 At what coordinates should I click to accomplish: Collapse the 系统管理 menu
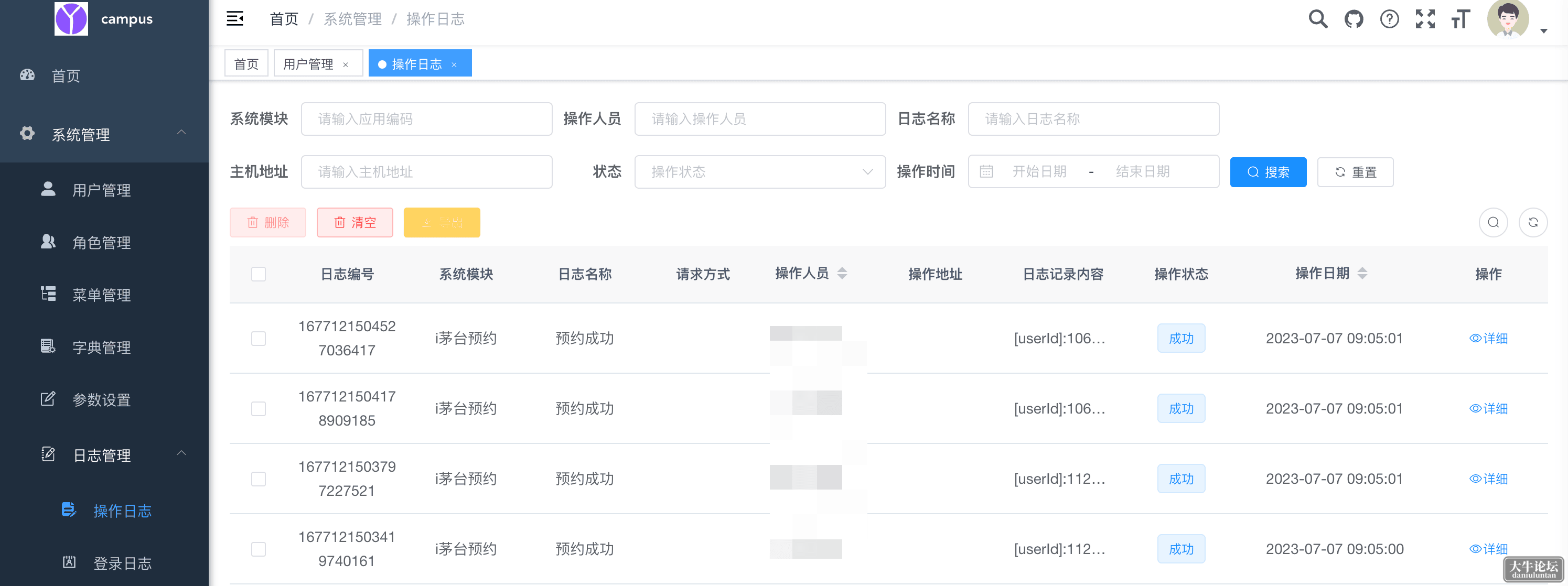click(x=181, y=133)
